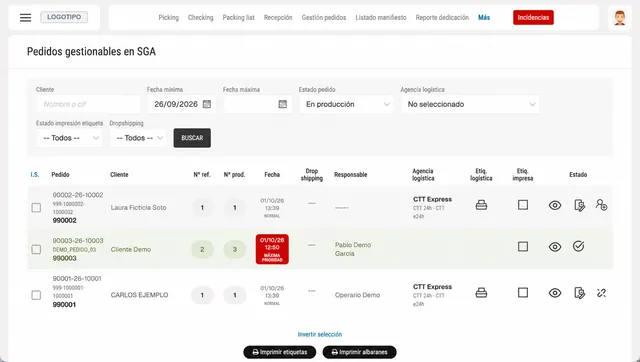640x362 pixels.
Task: Unlink responsible from order 90001-26-10001
Action: [x=601, y=293]
